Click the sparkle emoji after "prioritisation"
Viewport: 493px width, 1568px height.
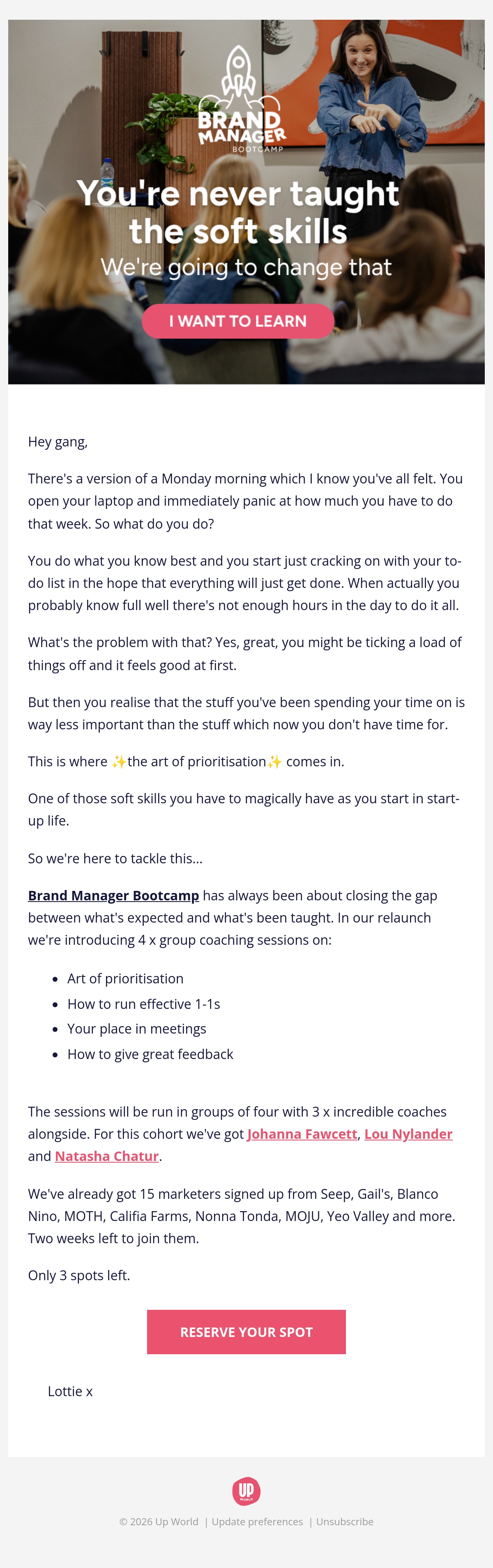[274, 761]
